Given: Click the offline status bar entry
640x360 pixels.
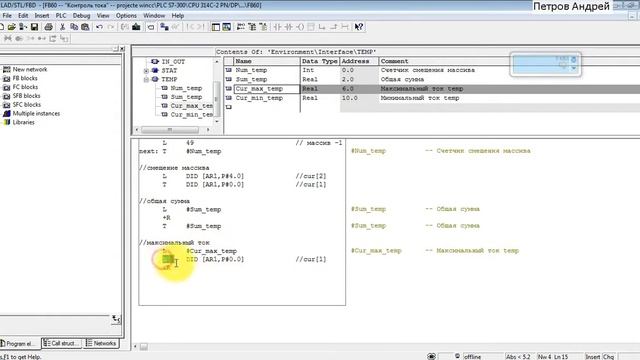Looking at the screenshot, I should click(472, 356).
